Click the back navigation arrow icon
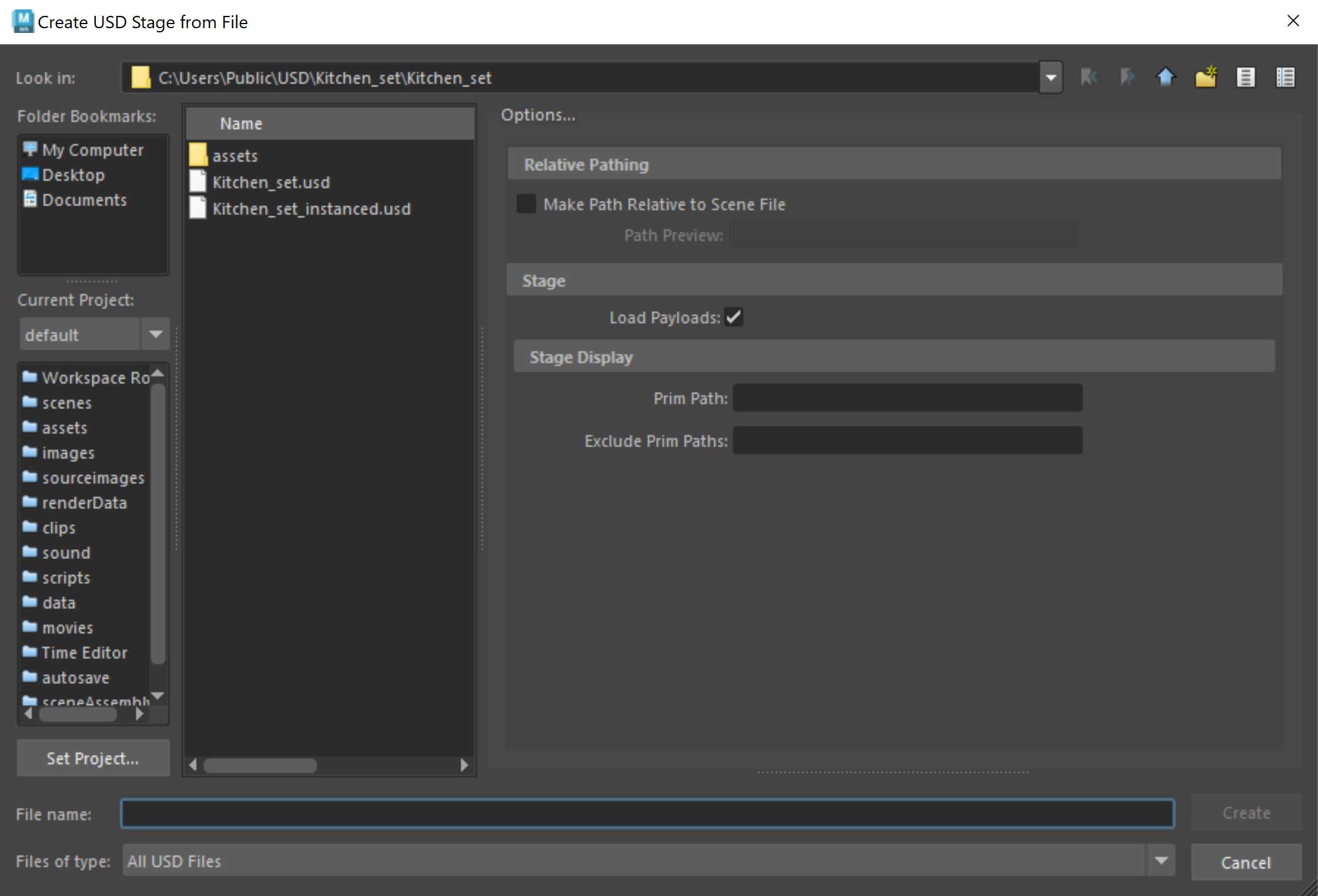Screen dimensions: 1318x896 (1088, 77)
